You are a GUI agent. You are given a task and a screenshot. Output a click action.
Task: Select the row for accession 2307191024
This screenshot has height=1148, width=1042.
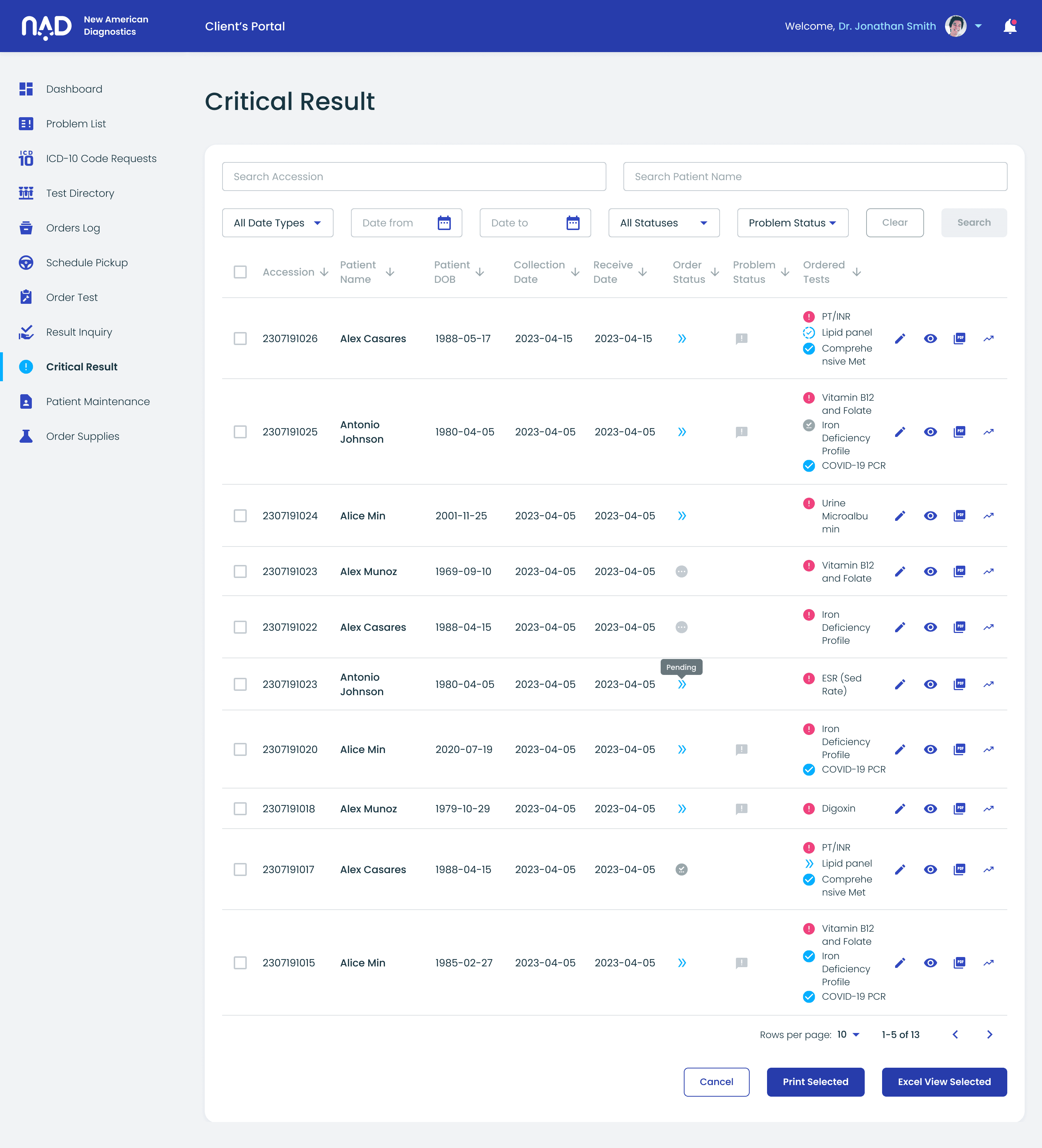coord(240,516)
